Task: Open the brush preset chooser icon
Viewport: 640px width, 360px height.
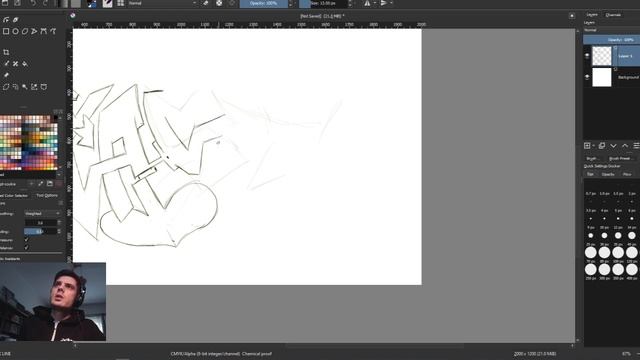Action: coord(107,3)
